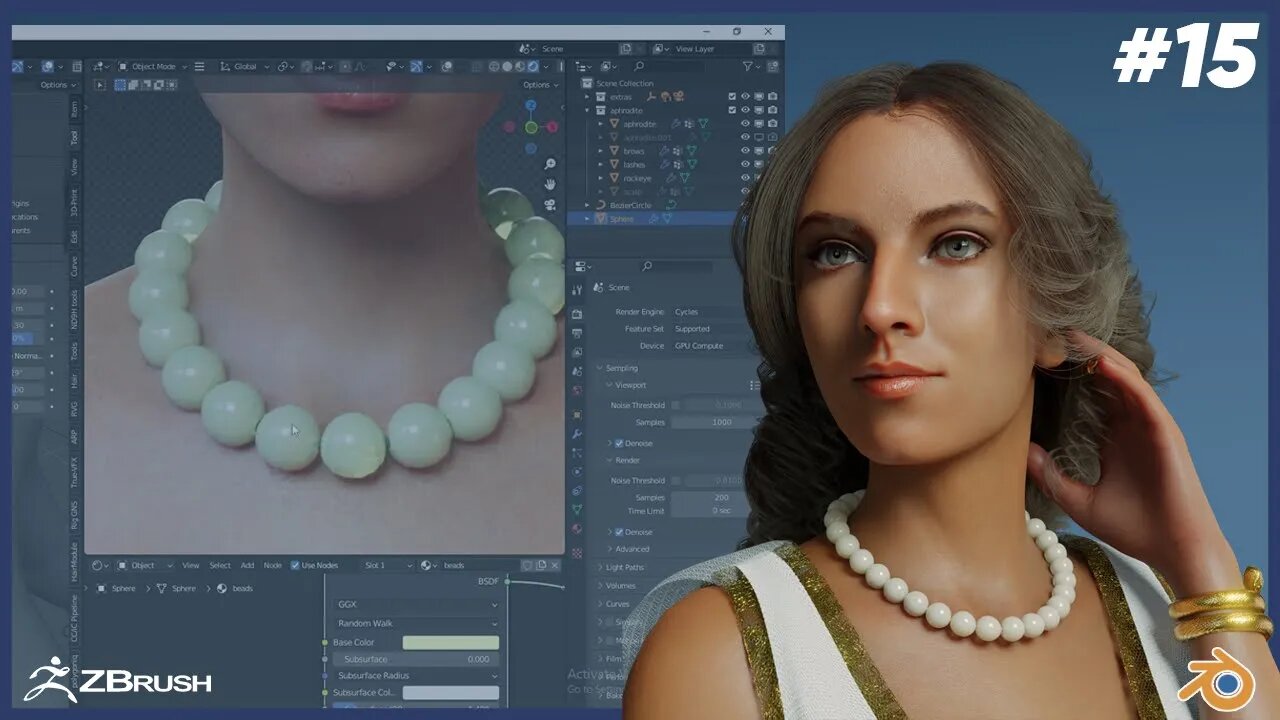This screenshot has height=720, width=1280.
Task: Open the View menu in node editor
Action: pyautogui.click(x=190, y=565)
